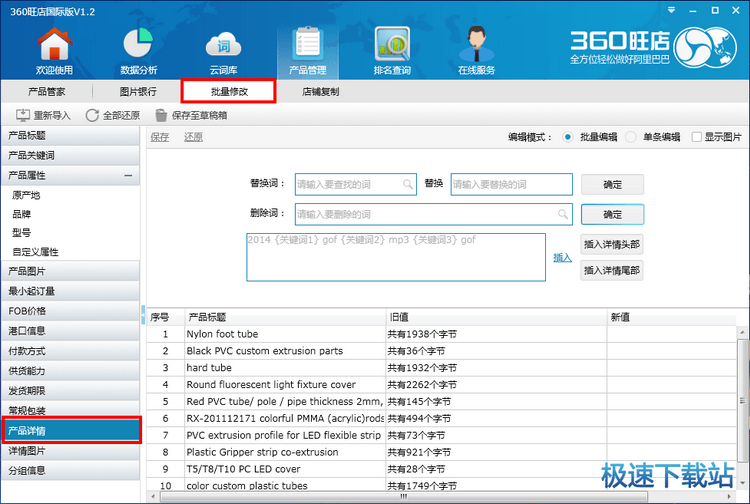Focus the 请输入要删除的词 input field
Screen dimensions: 750x504
pos(433,214)
